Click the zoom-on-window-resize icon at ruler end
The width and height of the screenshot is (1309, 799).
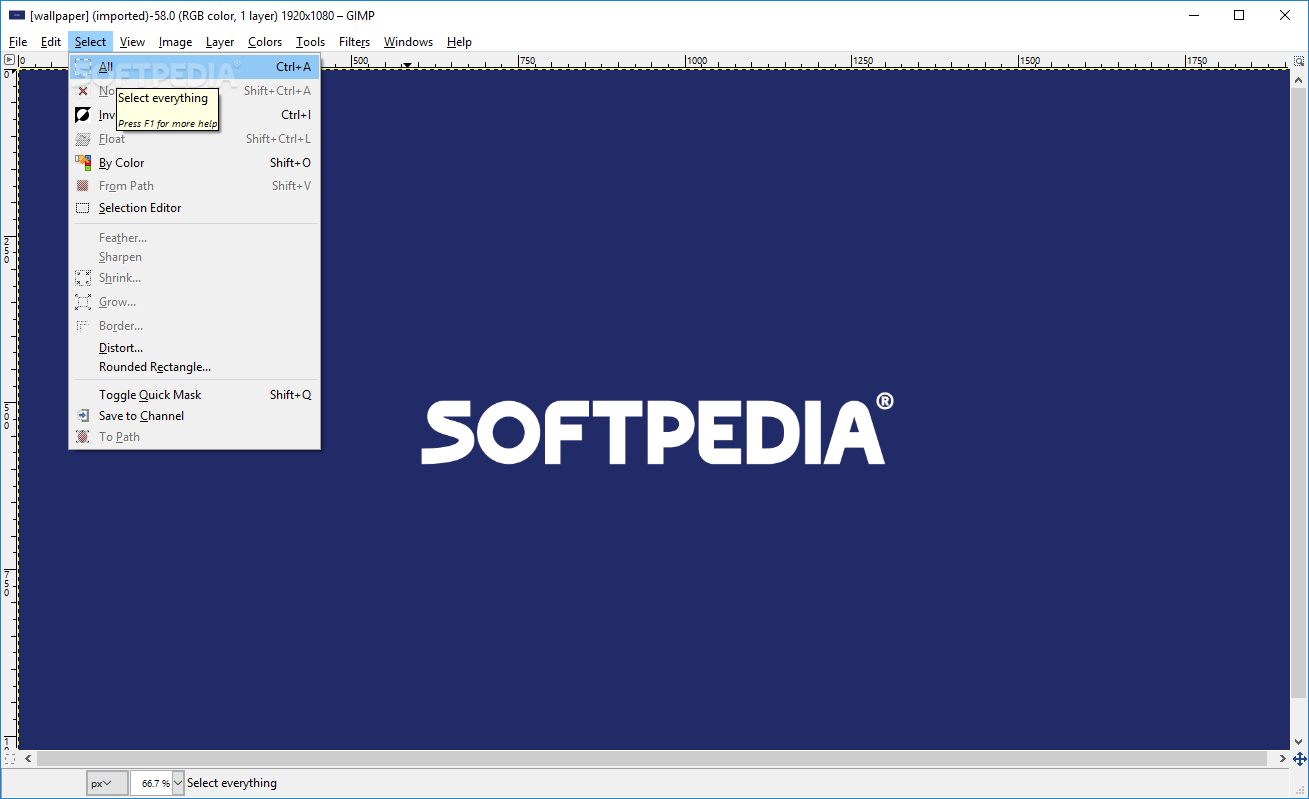tap(1300, 61)
